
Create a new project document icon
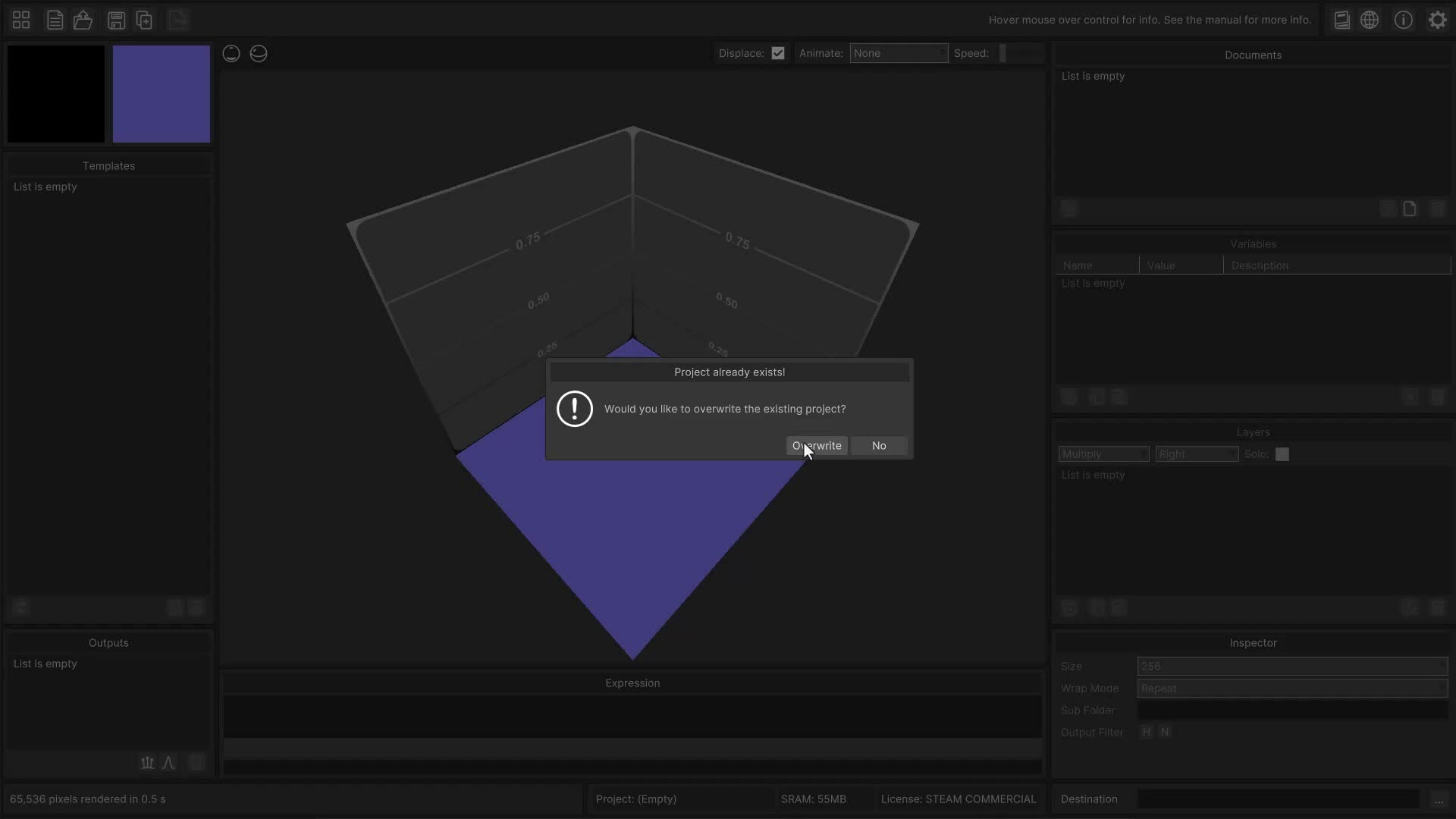[x=55, y=20]
